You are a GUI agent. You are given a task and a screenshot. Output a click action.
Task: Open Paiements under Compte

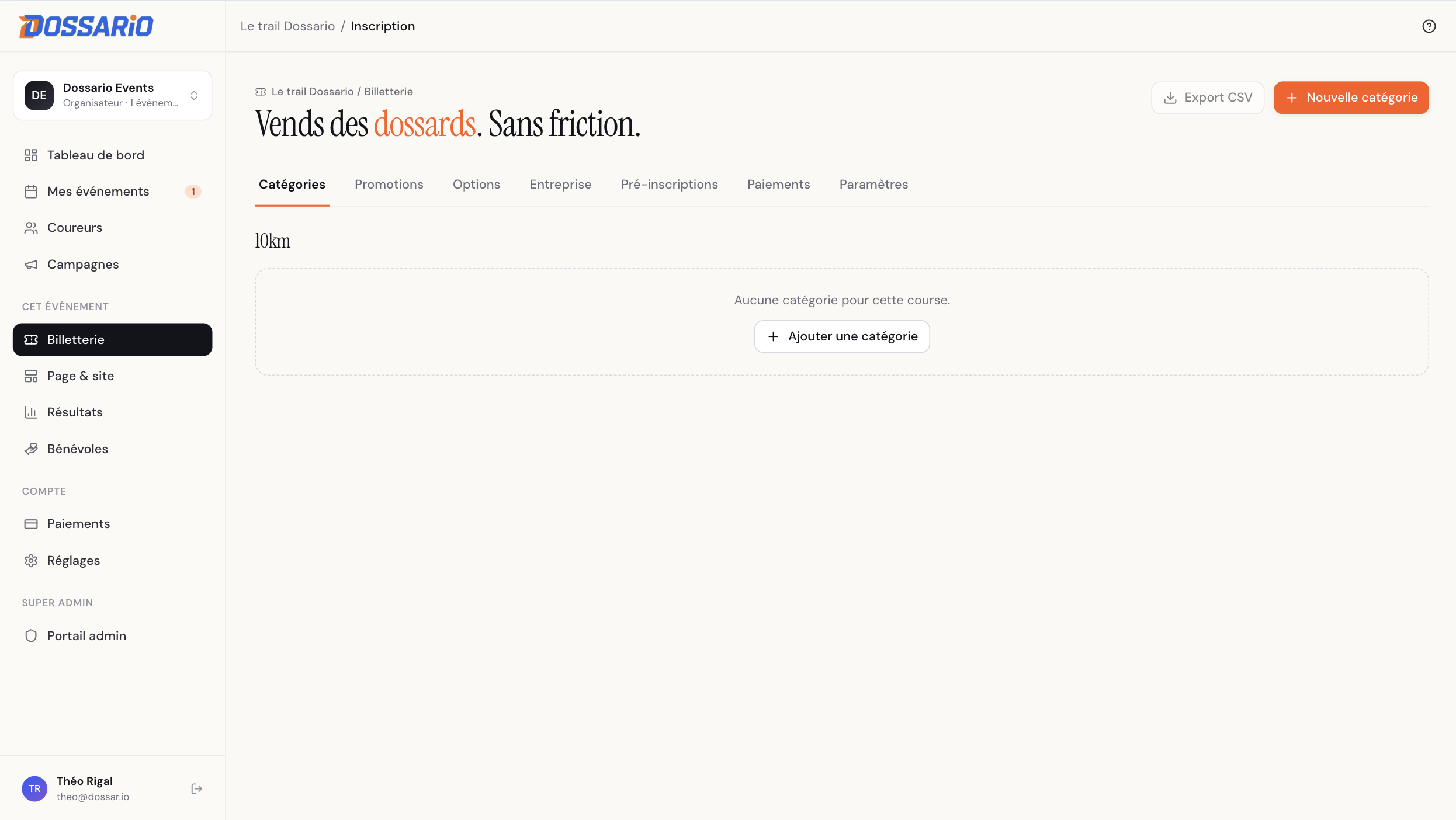click(112, 524)
